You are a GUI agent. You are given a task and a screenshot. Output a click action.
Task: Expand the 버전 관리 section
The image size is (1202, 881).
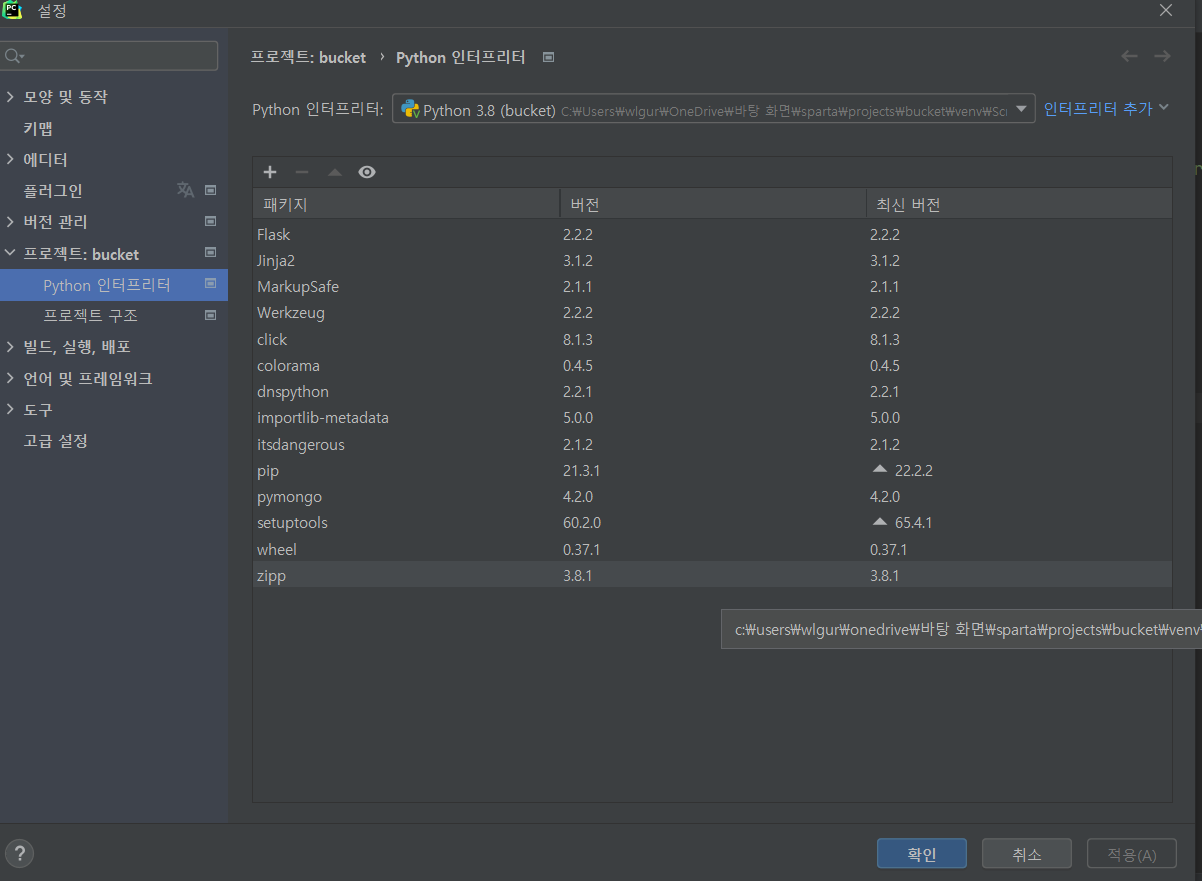10,221
